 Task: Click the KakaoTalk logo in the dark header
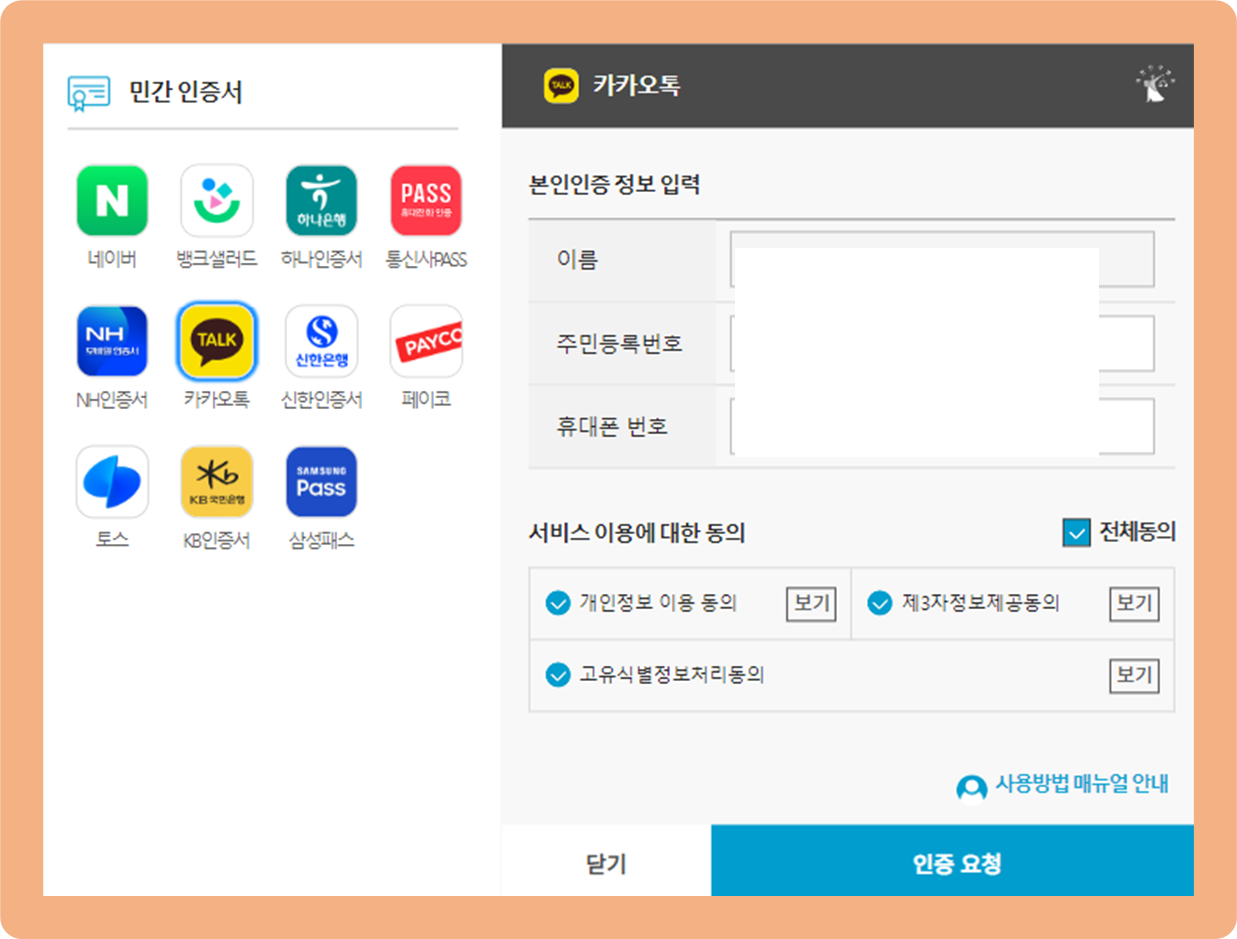click(561, 86)
